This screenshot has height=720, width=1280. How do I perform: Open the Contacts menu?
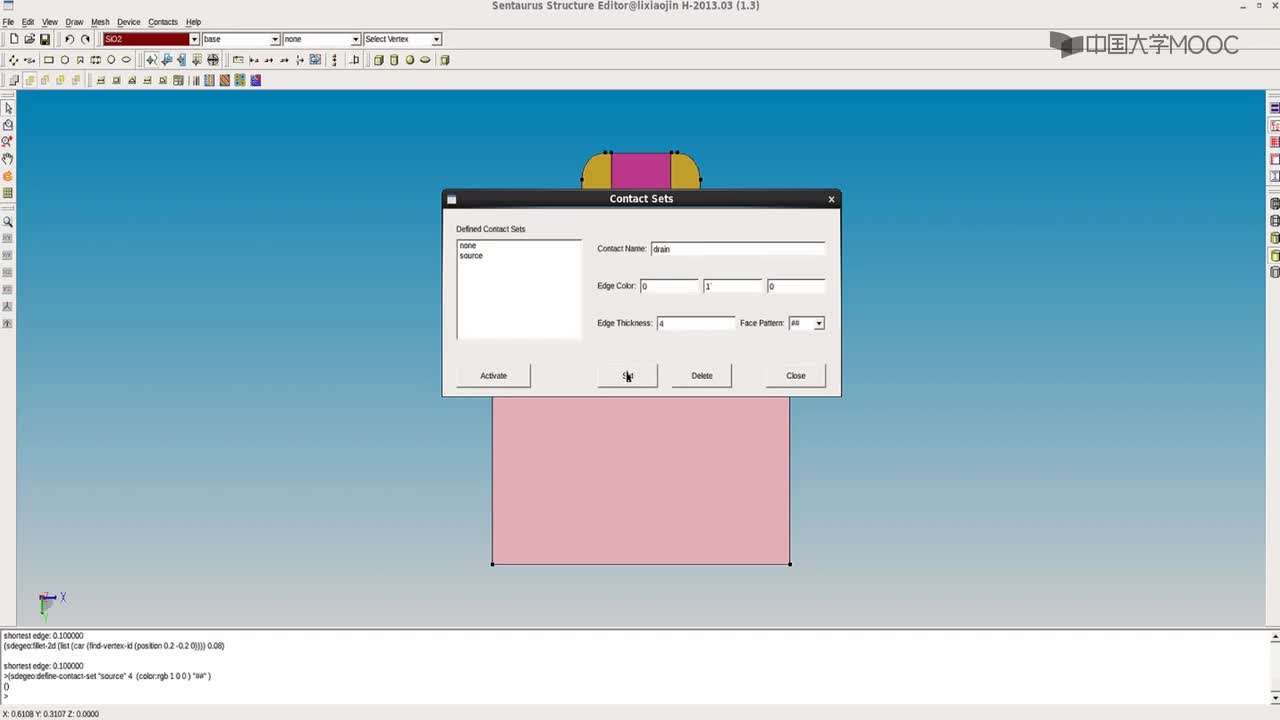[x=163, y=22]
